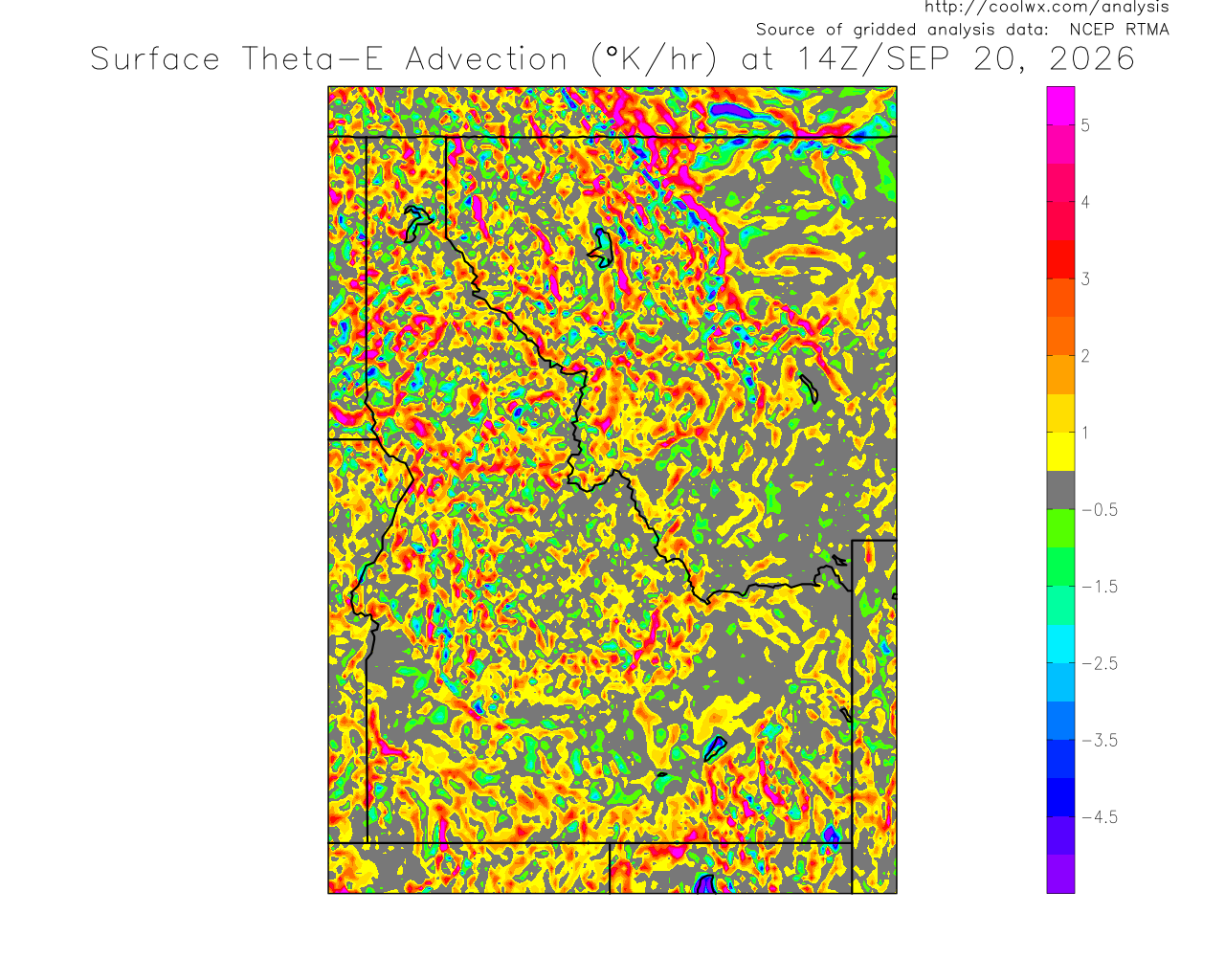
Task: Click the bright green swatch below -0.5
Action: tap(1060, 528)
